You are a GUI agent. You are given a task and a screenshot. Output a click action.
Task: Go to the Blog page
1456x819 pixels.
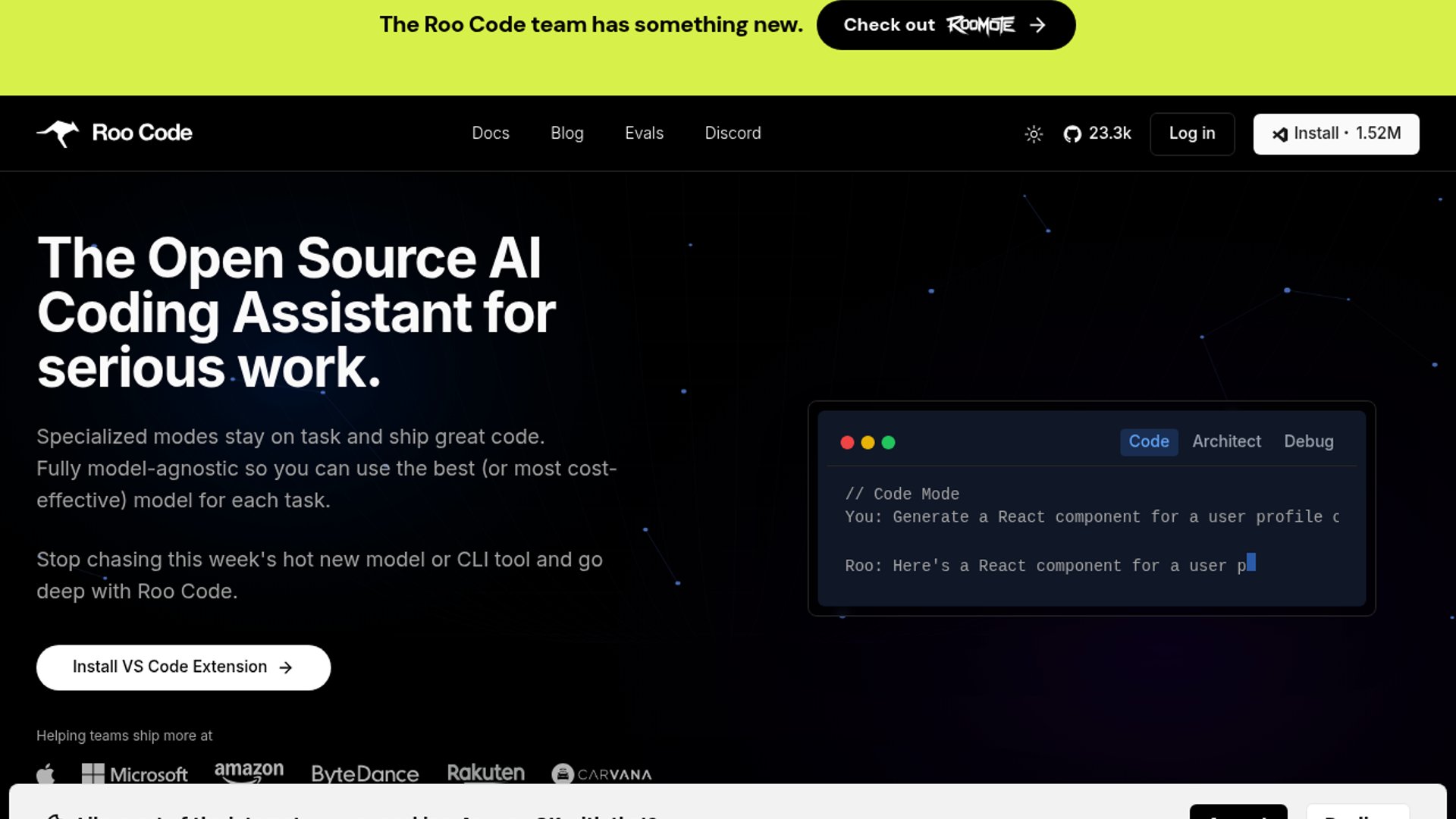566,133
